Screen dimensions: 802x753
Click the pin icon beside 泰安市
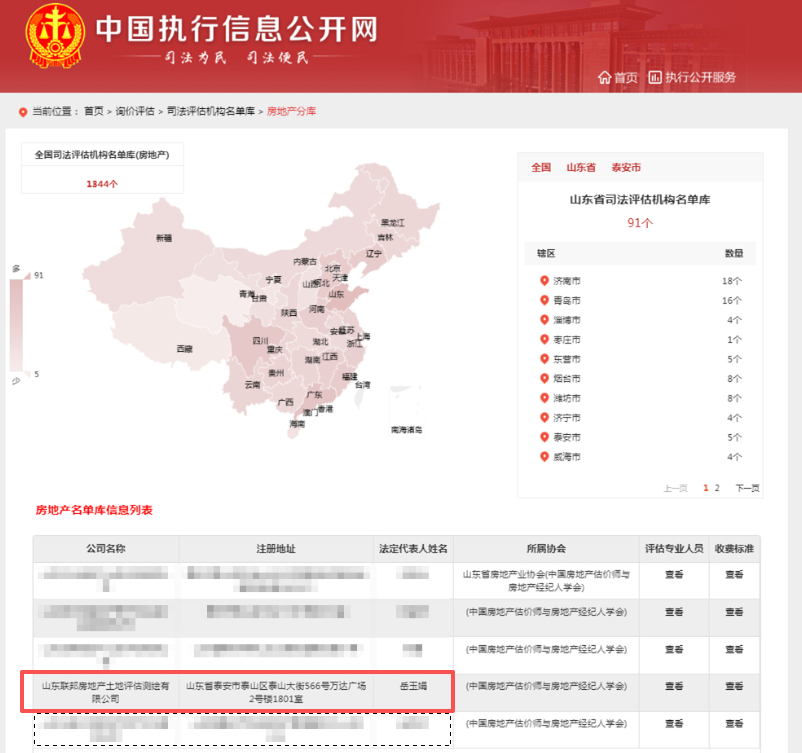tap(544, 437)
